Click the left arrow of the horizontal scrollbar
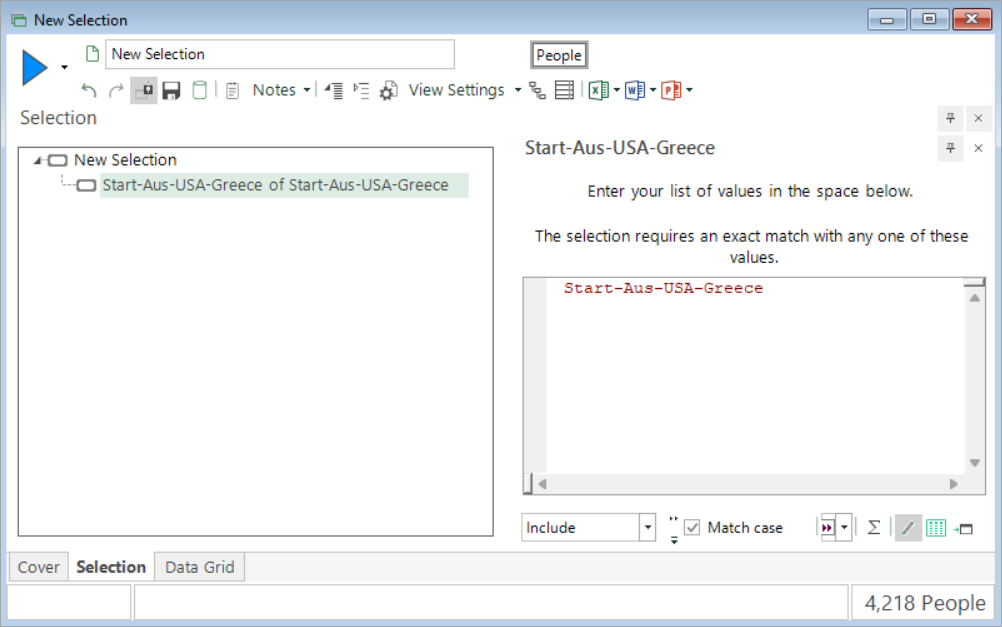 [543, 484]
